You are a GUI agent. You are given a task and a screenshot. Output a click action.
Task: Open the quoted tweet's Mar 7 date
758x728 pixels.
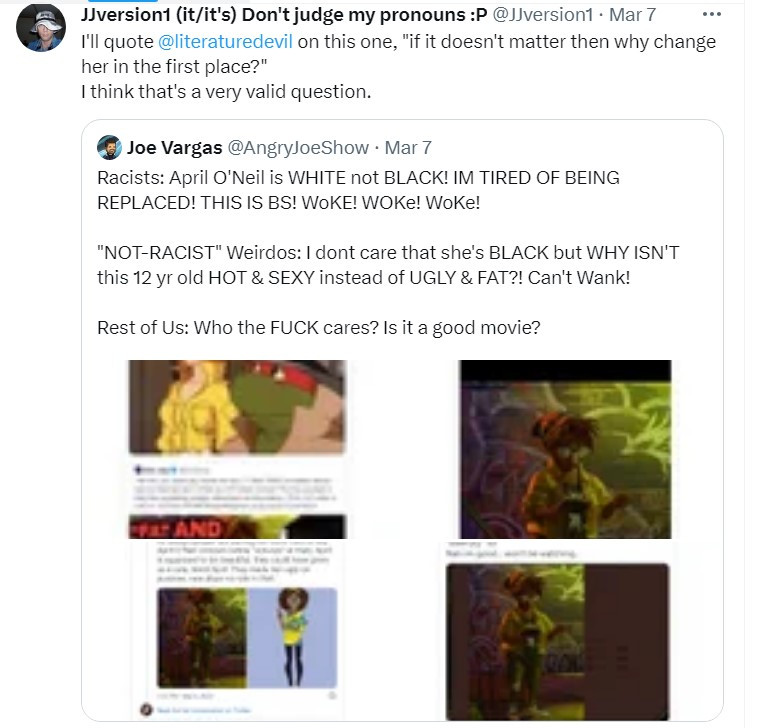408,147
